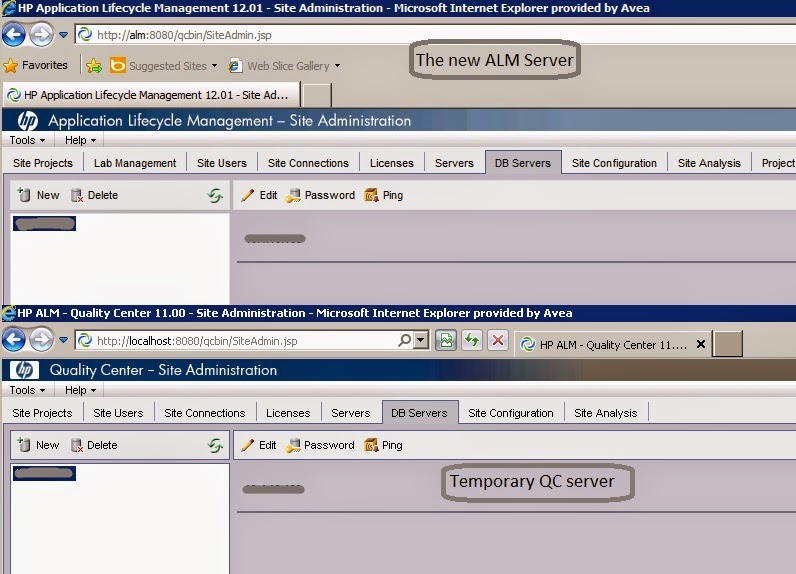The width and height of the screenshot is (796, 574).
Task: Switch to Site Analysis tab in Quality Center
Action: [x=606, y=413]
